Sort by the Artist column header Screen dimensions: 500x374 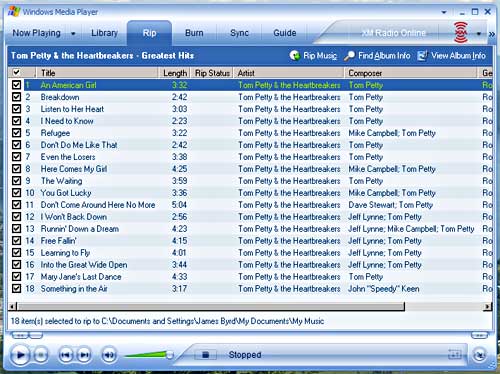point(289,73)
